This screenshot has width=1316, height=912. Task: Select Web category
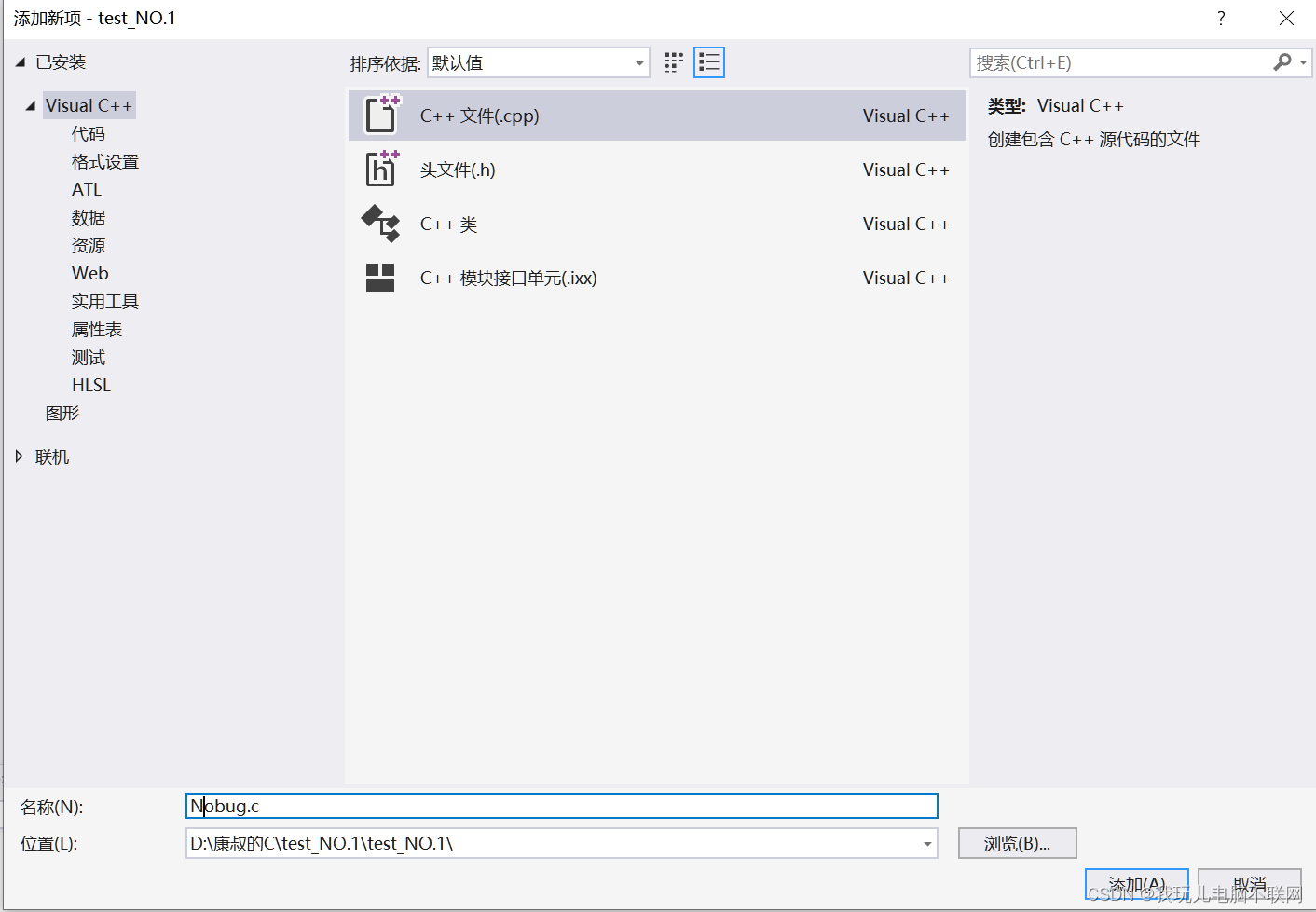pyautogui.click(x=90, y=274)
